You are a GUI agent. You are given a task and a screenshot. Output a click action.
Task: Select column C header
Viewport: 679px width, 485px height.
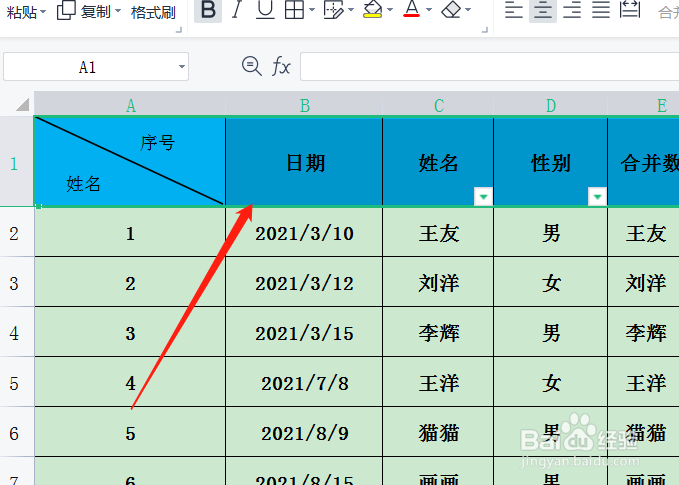438,105
